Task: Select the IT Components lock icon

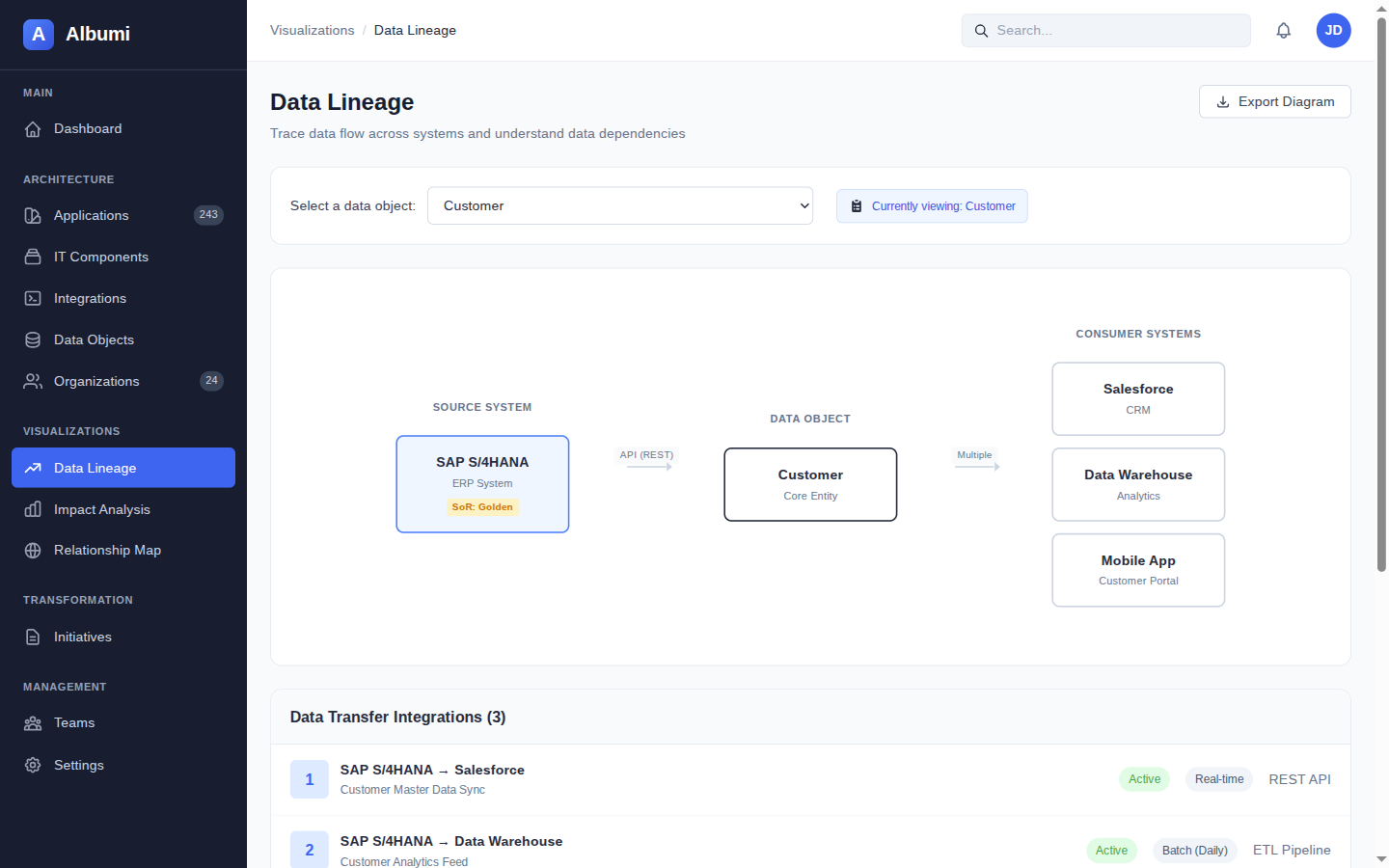Action: pyautogui.click(x=33, y=257)
